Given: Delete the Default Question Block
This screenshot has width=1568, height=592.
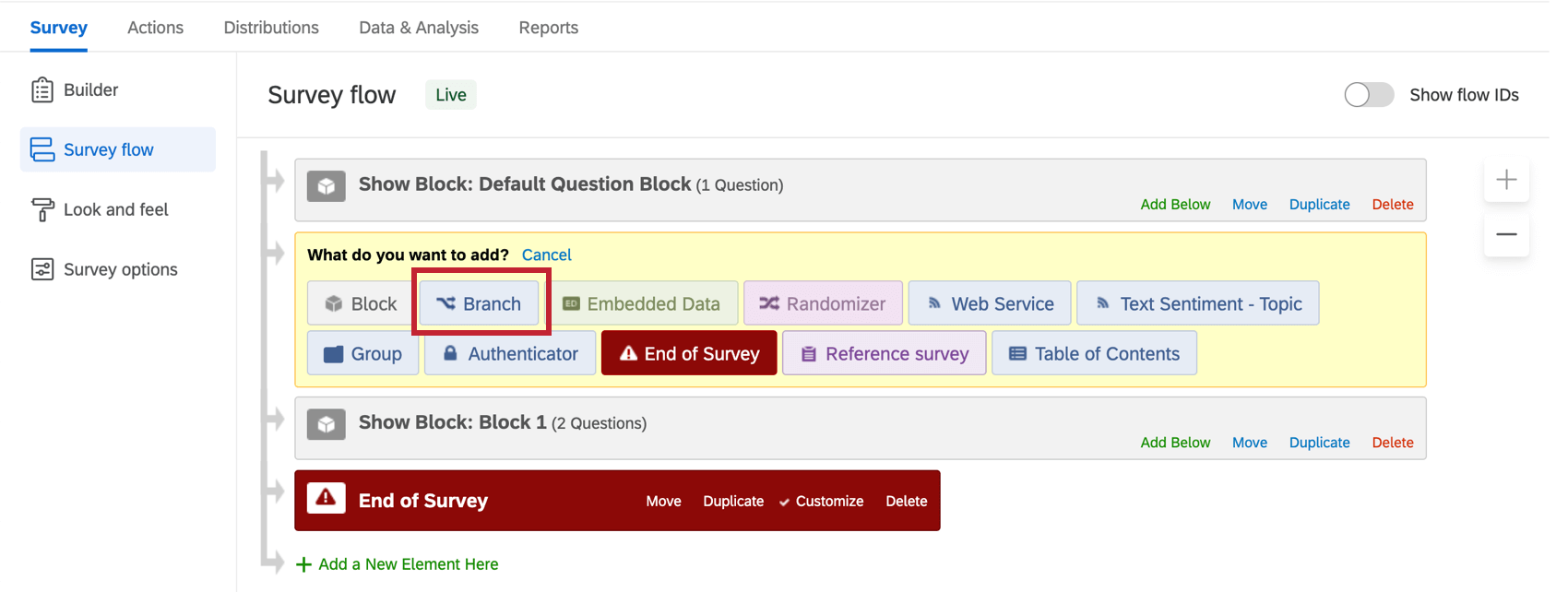Looking at the screenshot, I should point(1392,205).
